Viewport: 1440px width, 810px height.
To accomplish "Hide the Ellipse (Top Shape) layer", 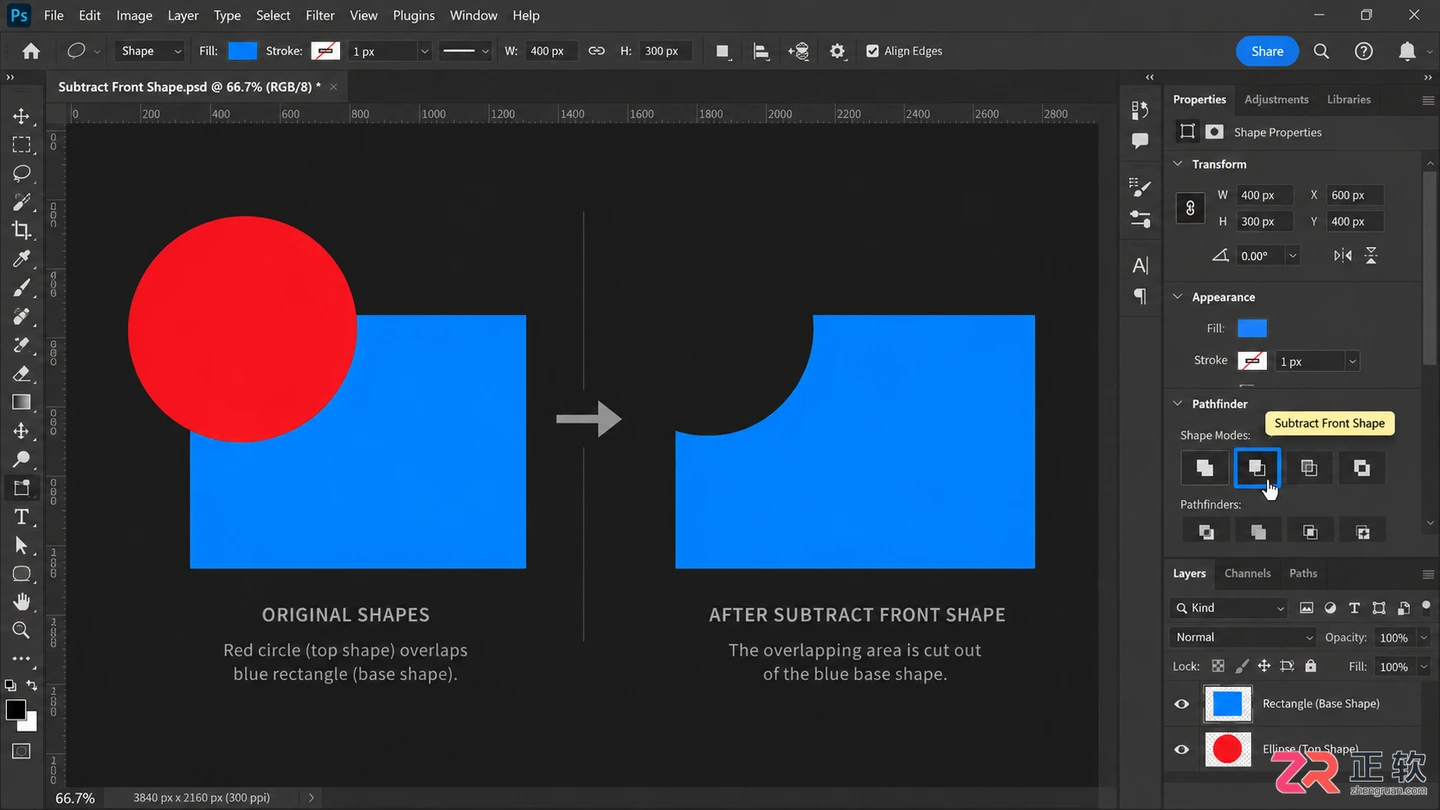I will click(x=1182, y=749).
